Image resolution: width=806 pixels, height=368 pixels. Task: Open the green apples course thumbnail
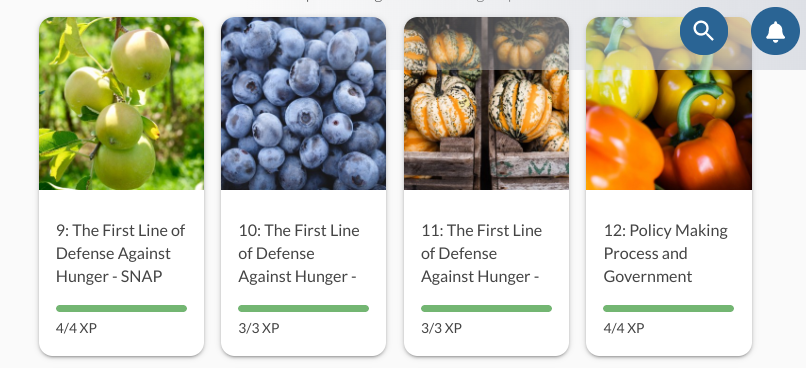pos(121,103)
